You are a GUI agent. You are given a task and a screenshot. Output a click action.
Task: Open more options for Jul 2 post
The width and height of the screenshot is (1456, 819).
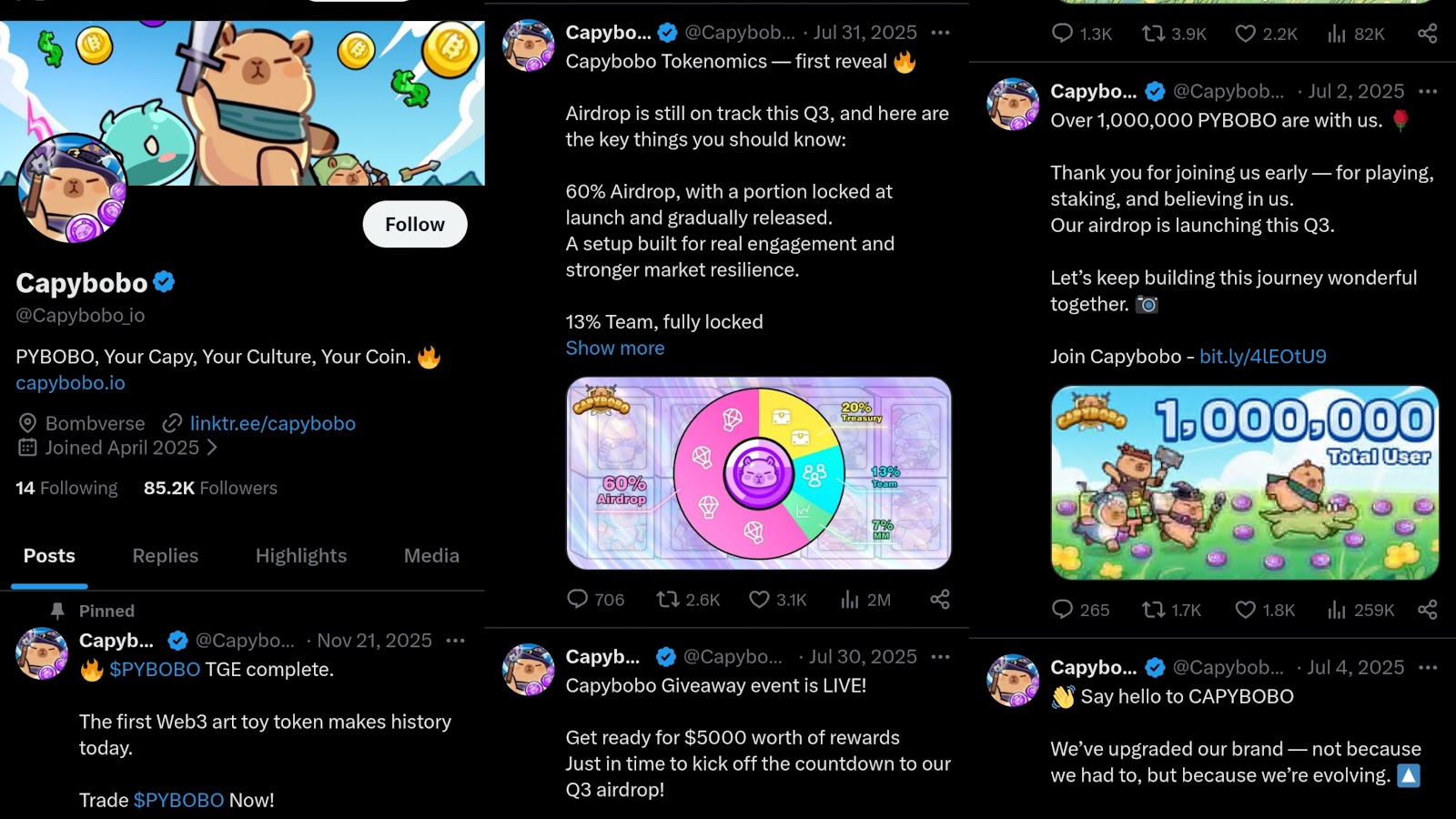1428,91
